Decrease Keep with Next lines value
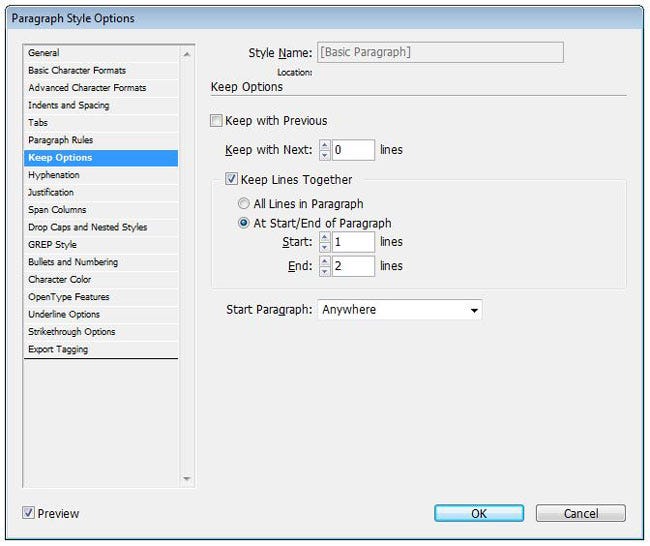 tap(325, 155)
